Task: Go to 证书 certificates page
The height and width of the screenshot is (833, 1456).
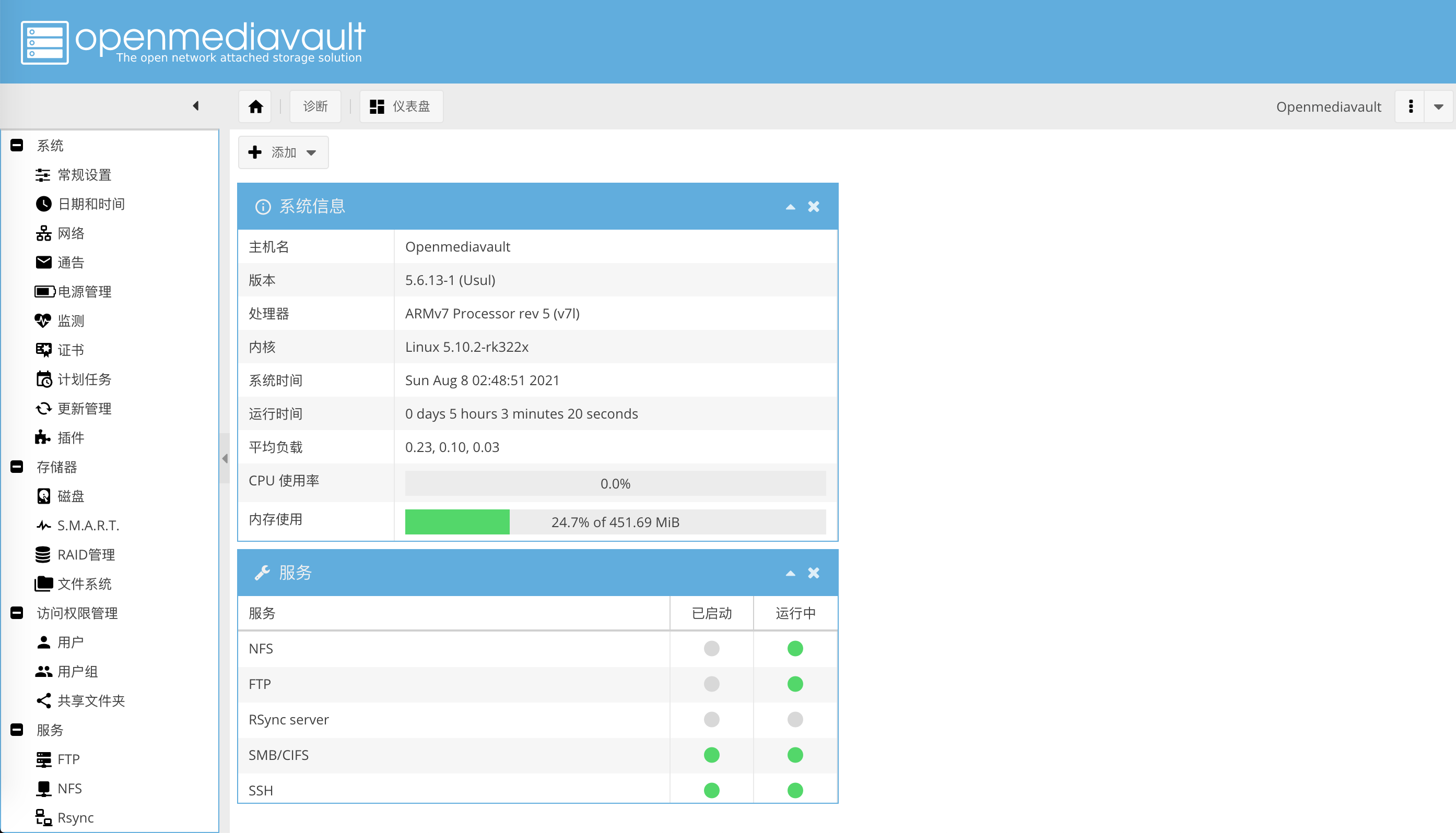Action: pos(71,350)
